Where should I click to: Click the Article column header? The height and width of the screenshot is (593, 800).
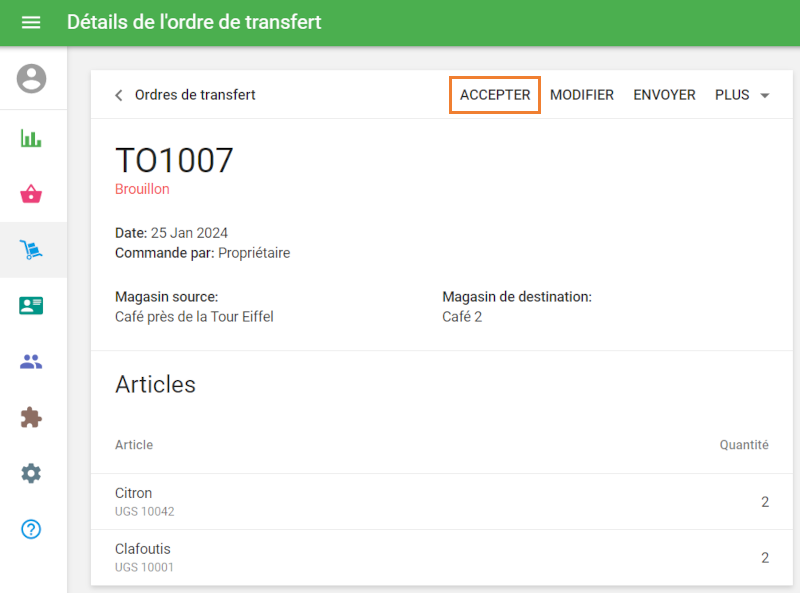coord(134,445)
